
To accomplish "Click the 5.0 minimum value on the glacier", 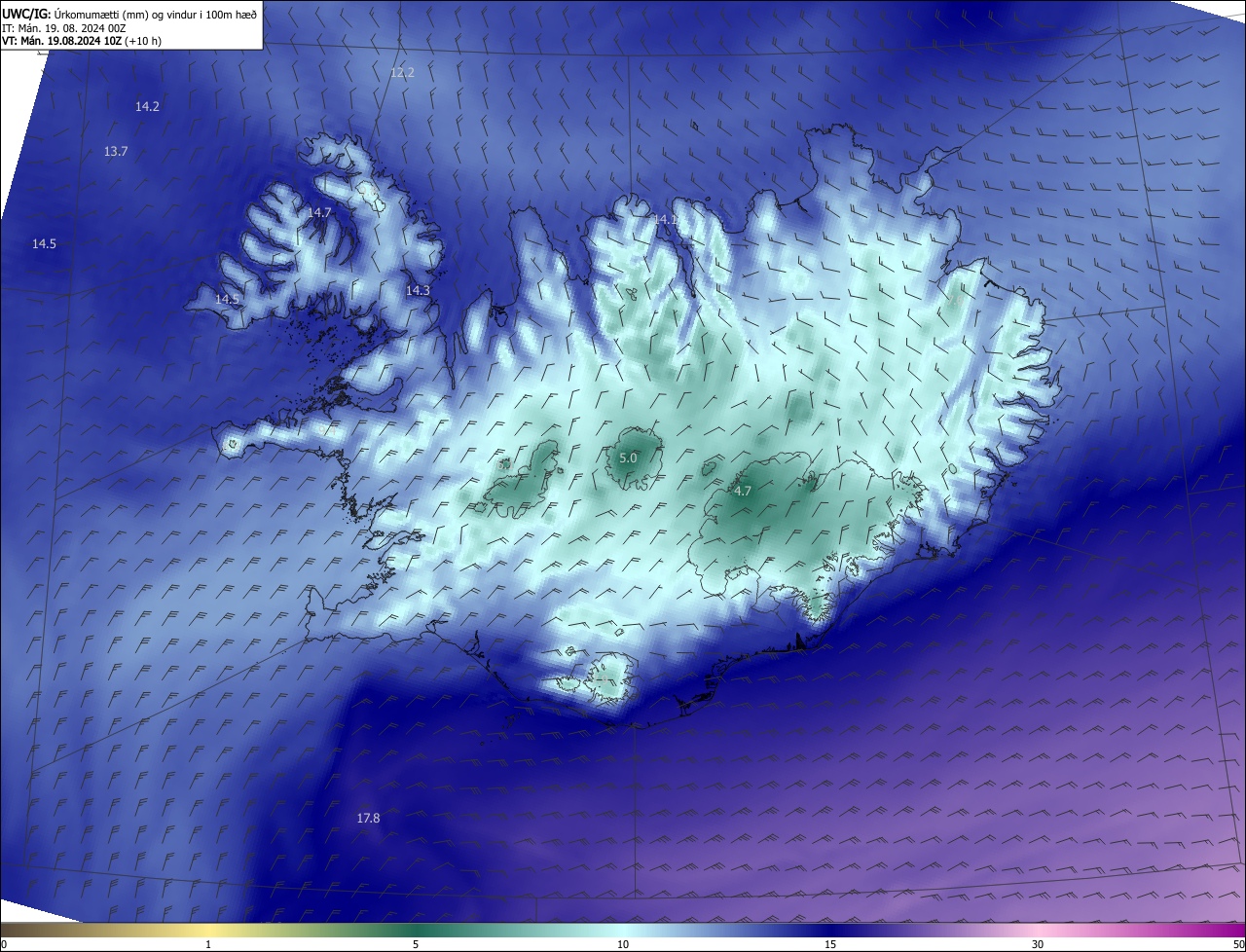I will [628, 458].
